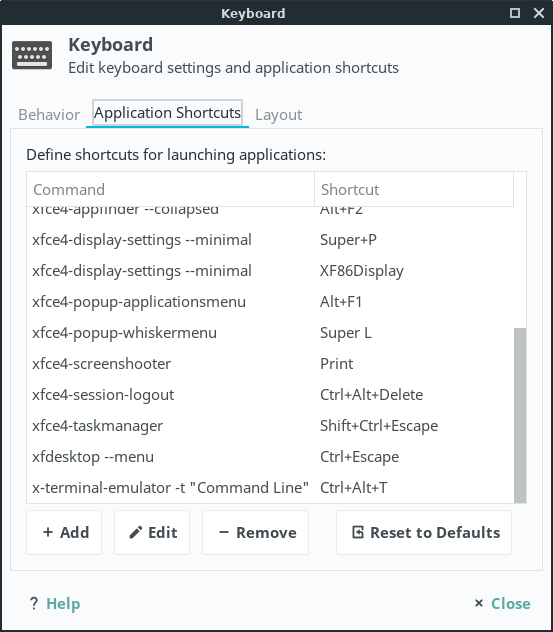Sort by the Command column header

[170, 189]
